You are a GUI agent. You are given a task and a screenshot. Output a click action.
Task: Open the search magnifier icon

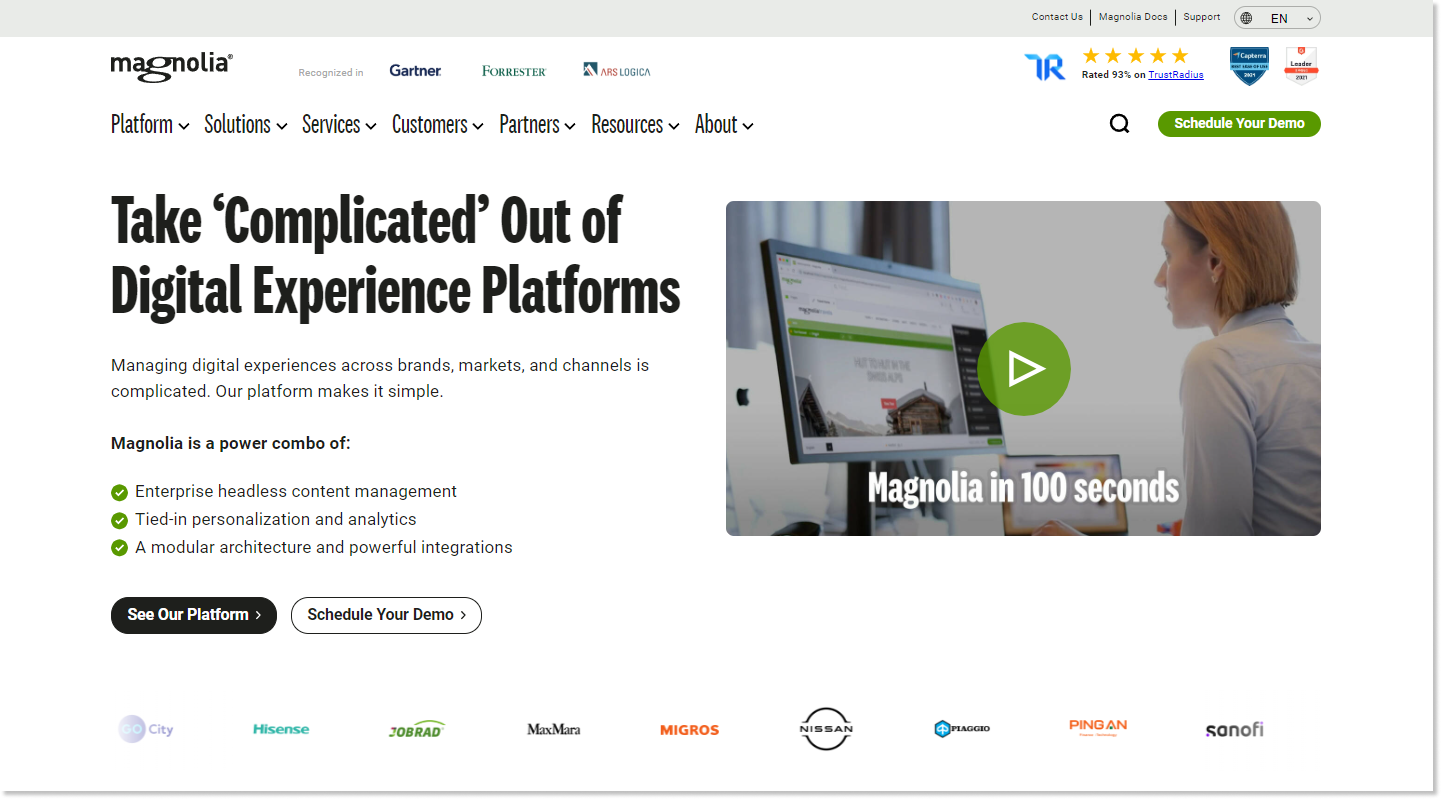[1120, 124]
